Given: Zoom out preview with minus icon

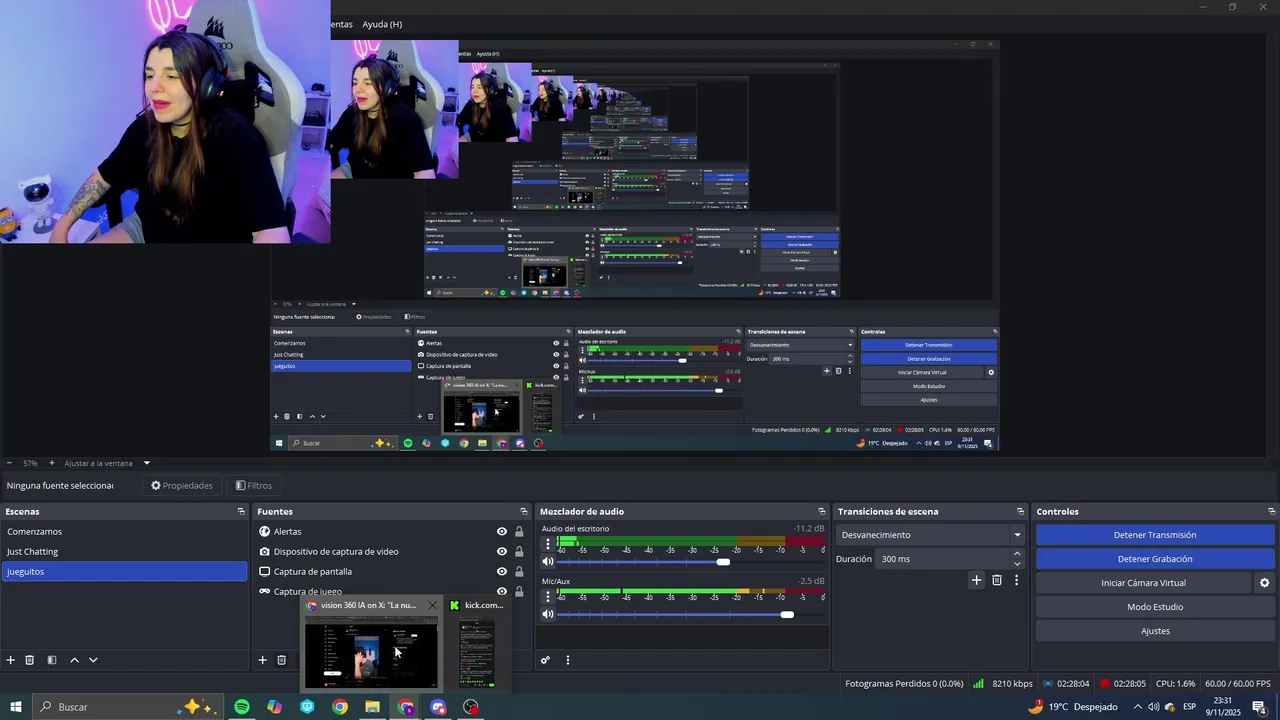Looking at the screenshot, I should click(9, 463).
